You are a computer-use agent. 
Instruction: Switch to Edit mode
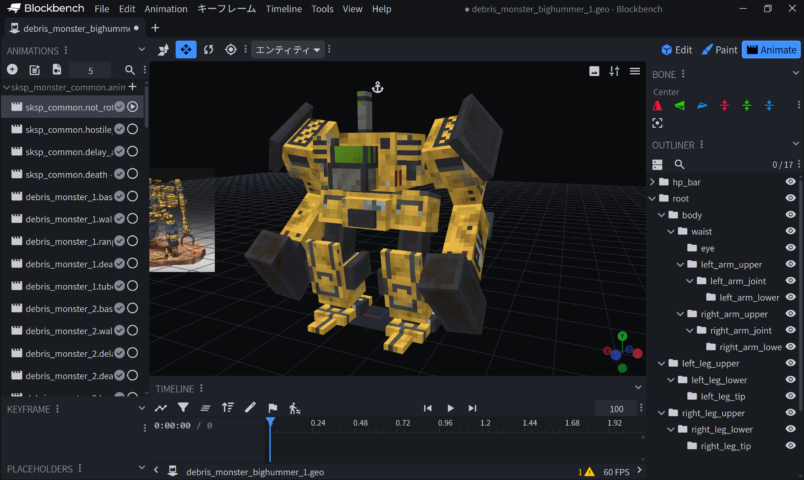tap(677, 49)
